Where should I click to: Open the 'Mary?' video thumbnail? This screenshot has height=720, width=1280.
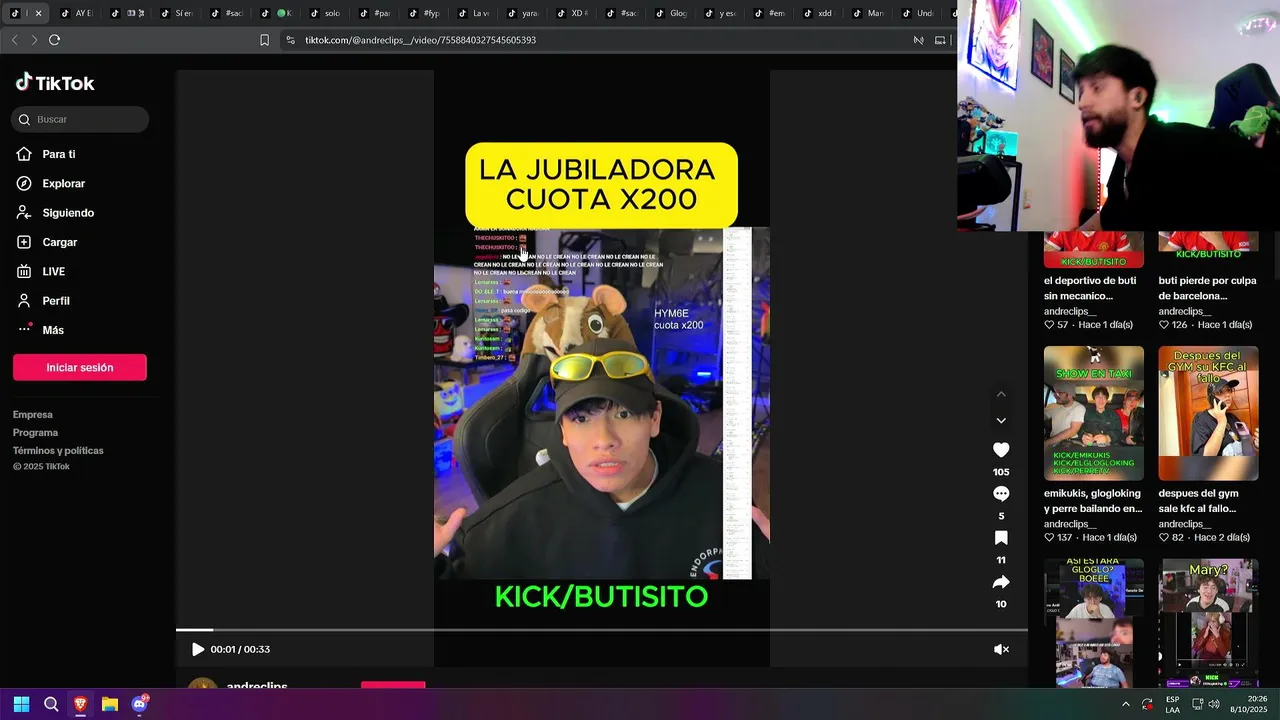1208,622
